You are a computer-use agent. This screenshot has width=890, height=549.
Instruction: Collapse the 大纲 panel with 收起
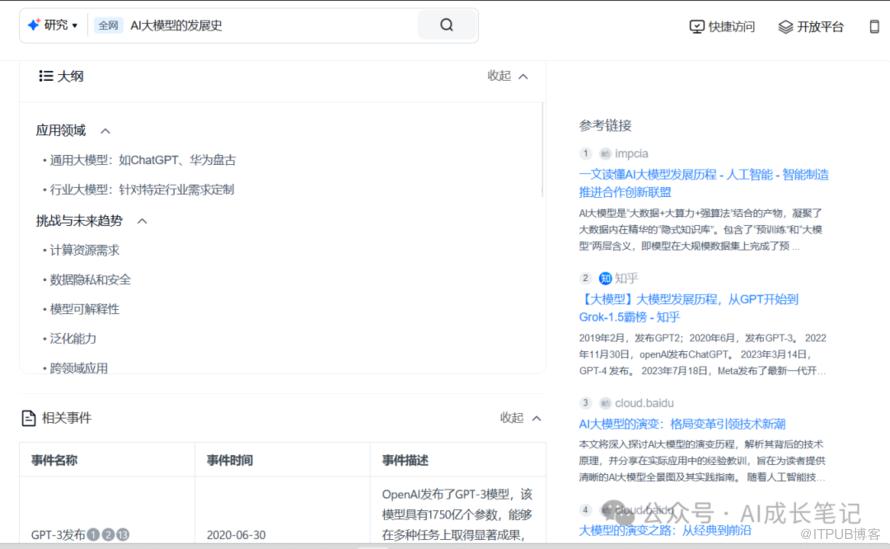(507, 76)
